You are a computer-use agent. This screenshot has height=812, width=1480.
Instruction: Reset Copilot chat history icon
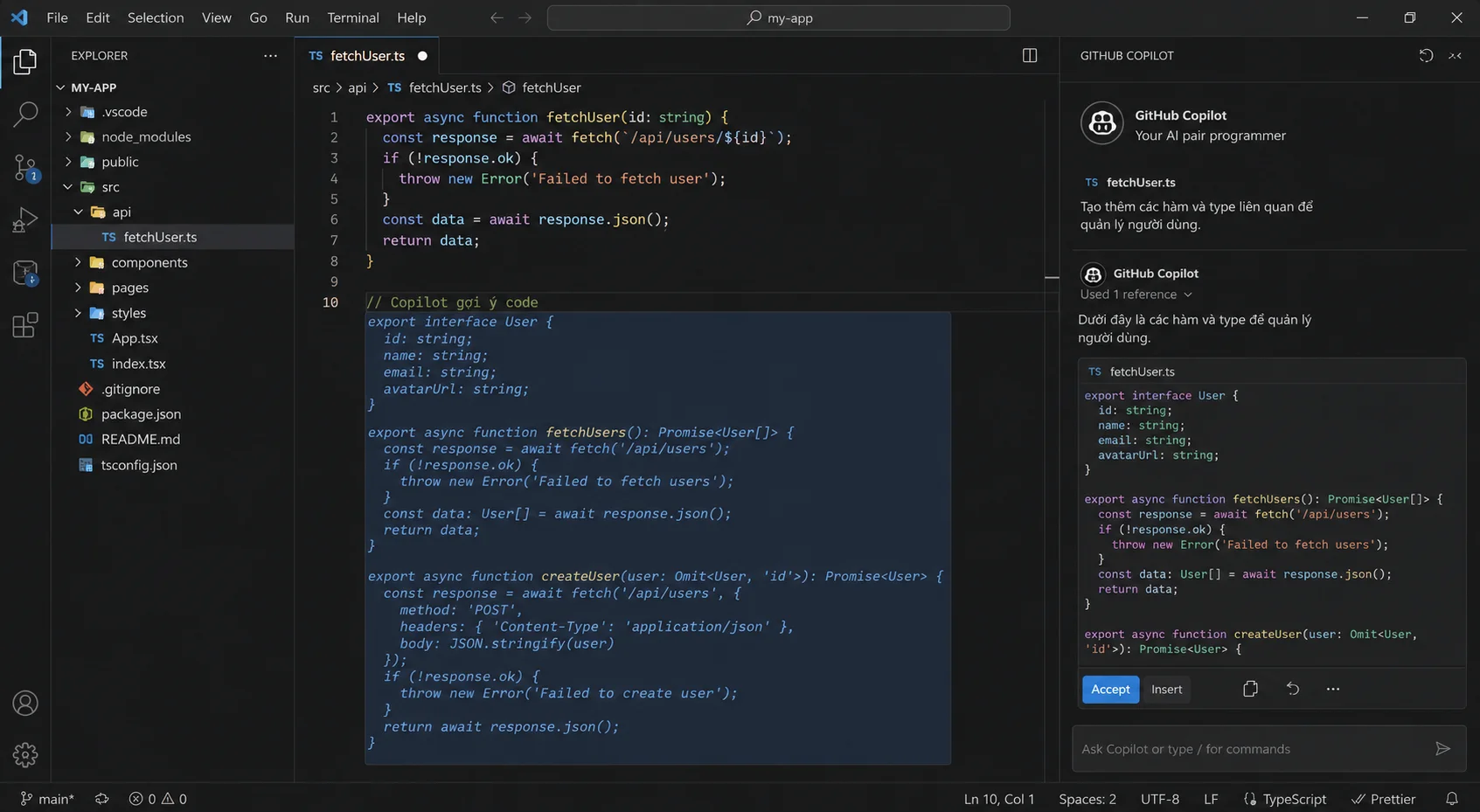pyautogui.click(x=1426, y=55)
